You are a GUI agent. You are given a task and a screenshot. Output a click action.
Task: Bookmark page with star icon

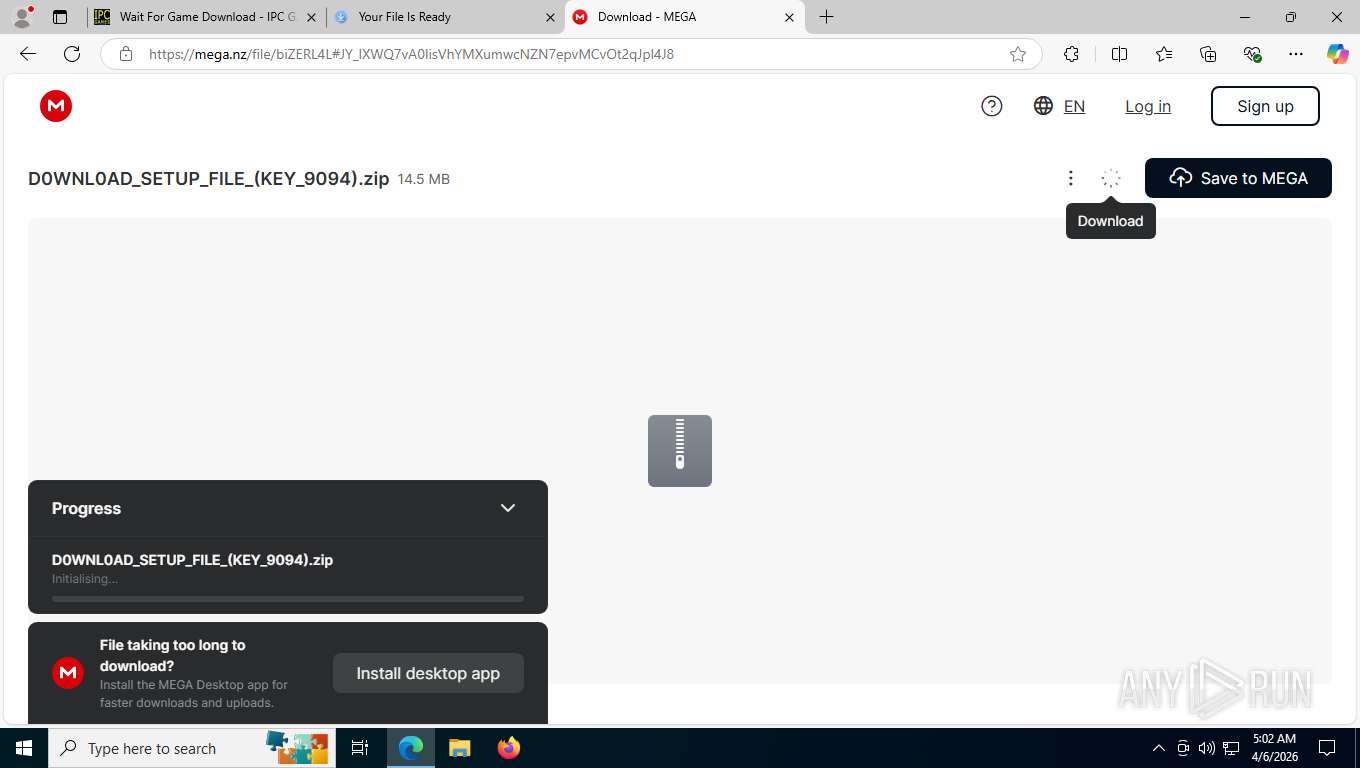tap(1018, 54)
